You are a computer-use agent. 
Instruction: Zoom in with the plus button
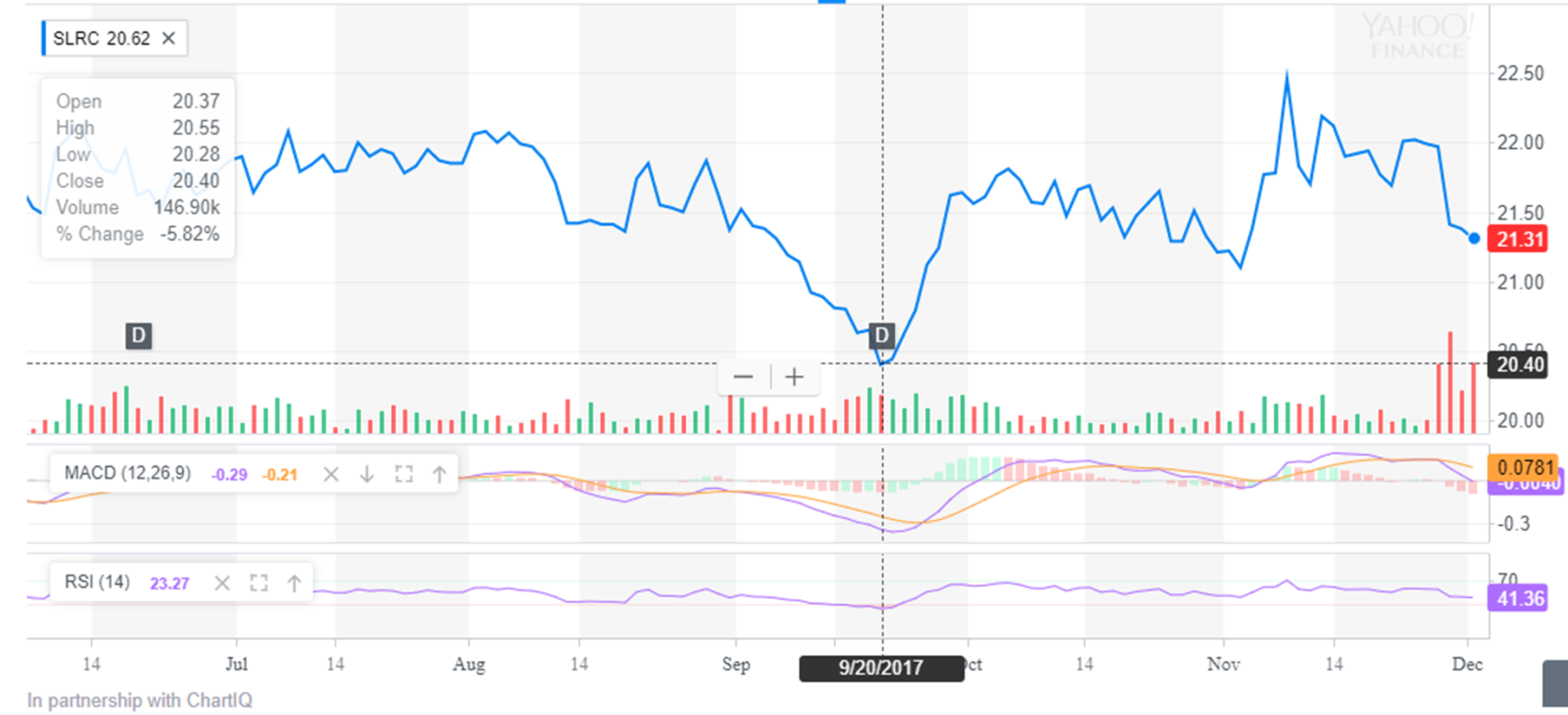pyautogui.click(x=794, y=377)
